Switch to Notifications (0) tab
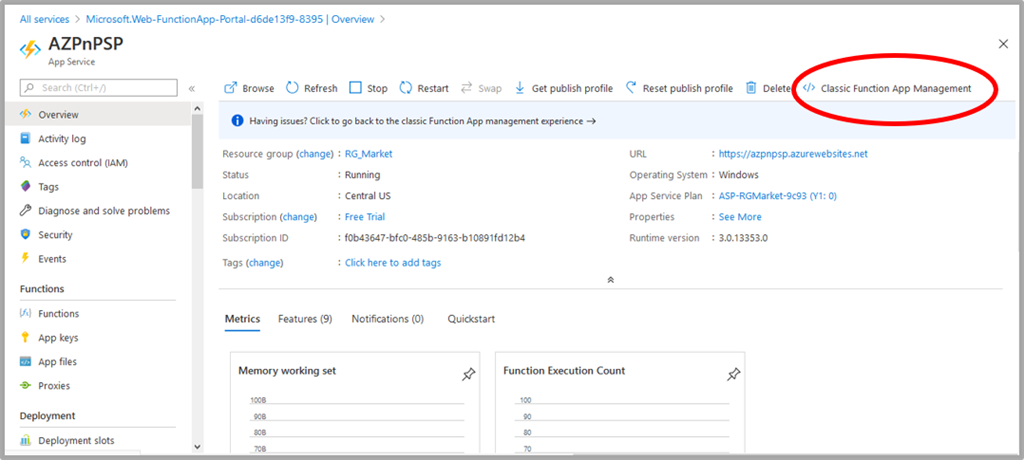The height and width of the screenshot is (460, 1024). click(388, 319)
